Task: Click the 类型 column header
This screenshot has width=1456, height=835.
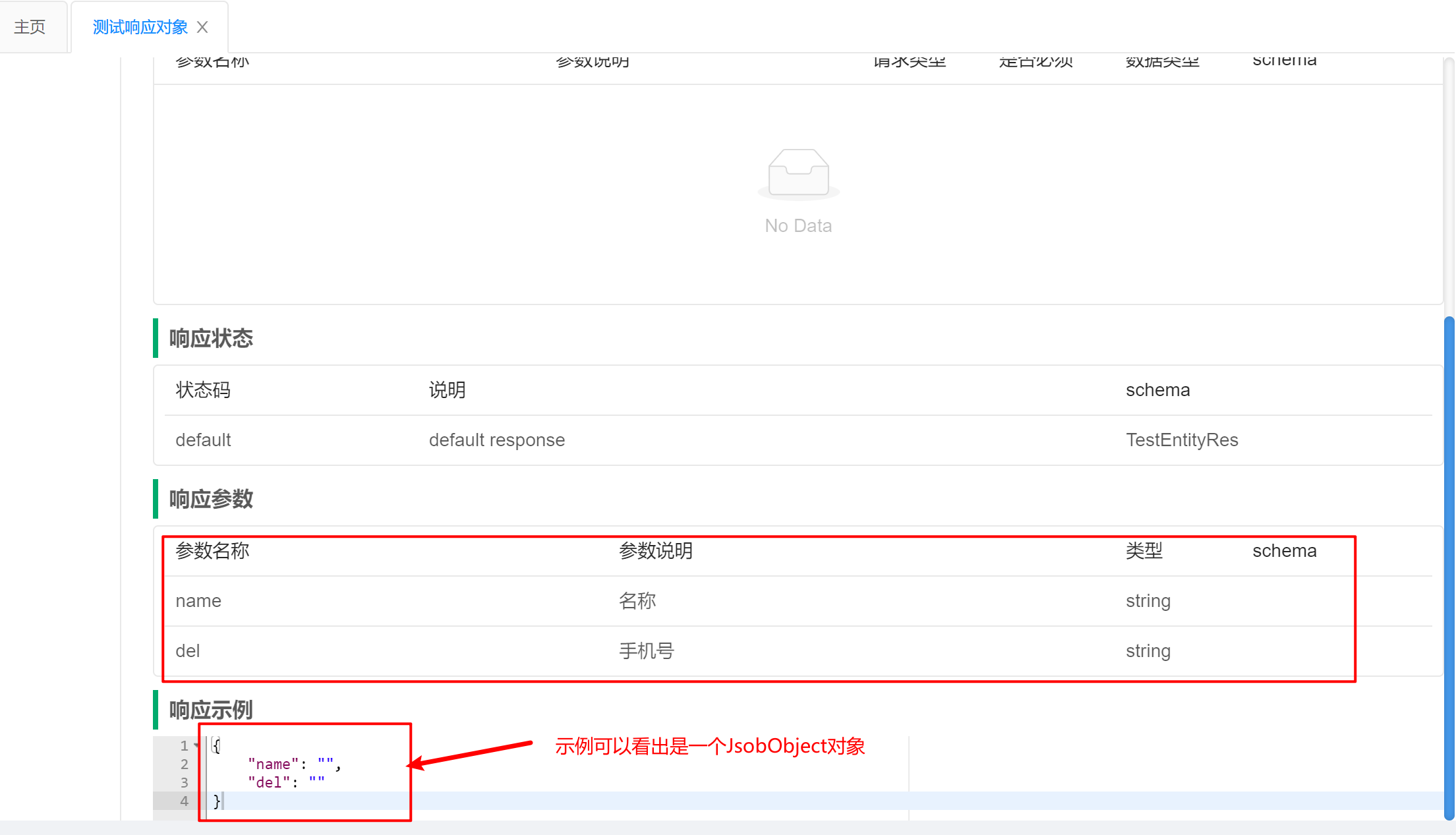Action: [1144, 551]
